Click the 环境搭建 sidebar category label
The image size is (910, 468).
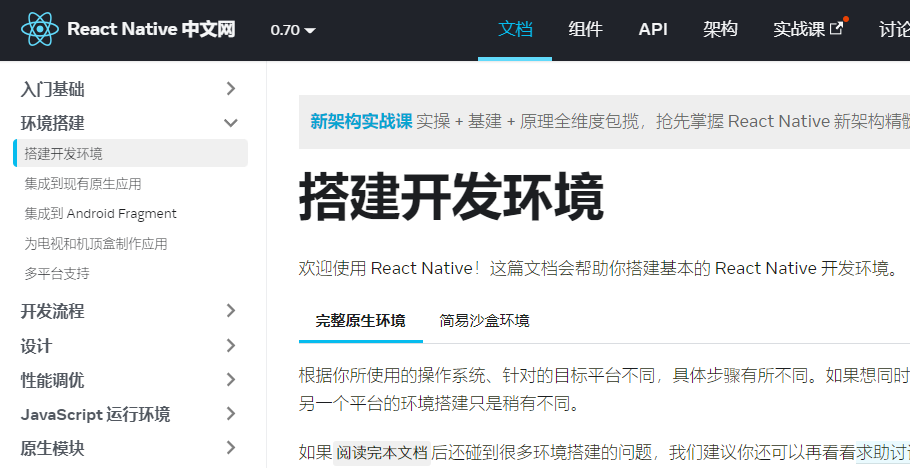tap(52, 123)
